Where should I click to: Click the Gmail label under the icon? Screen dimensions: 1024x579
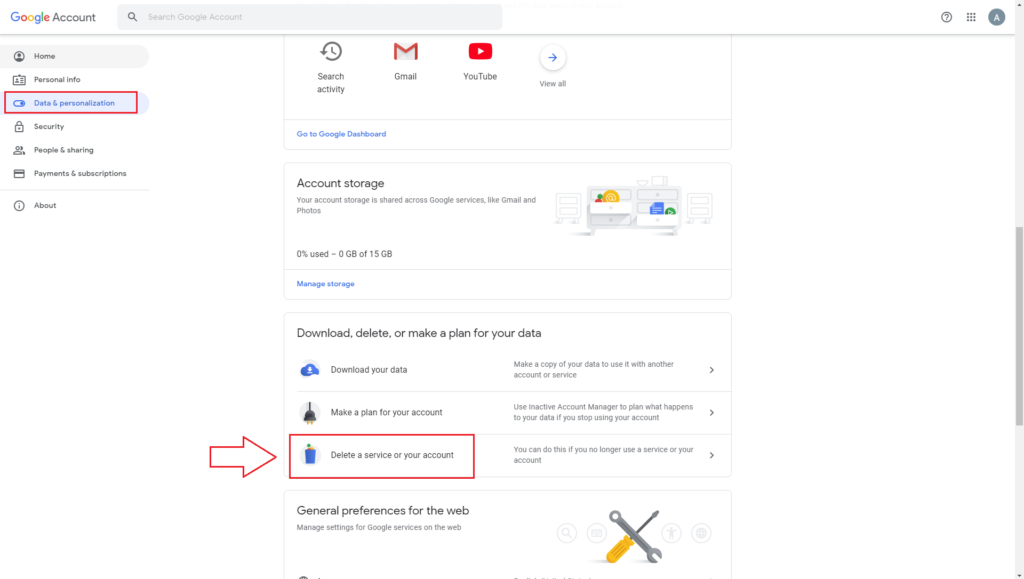[405, 76]
